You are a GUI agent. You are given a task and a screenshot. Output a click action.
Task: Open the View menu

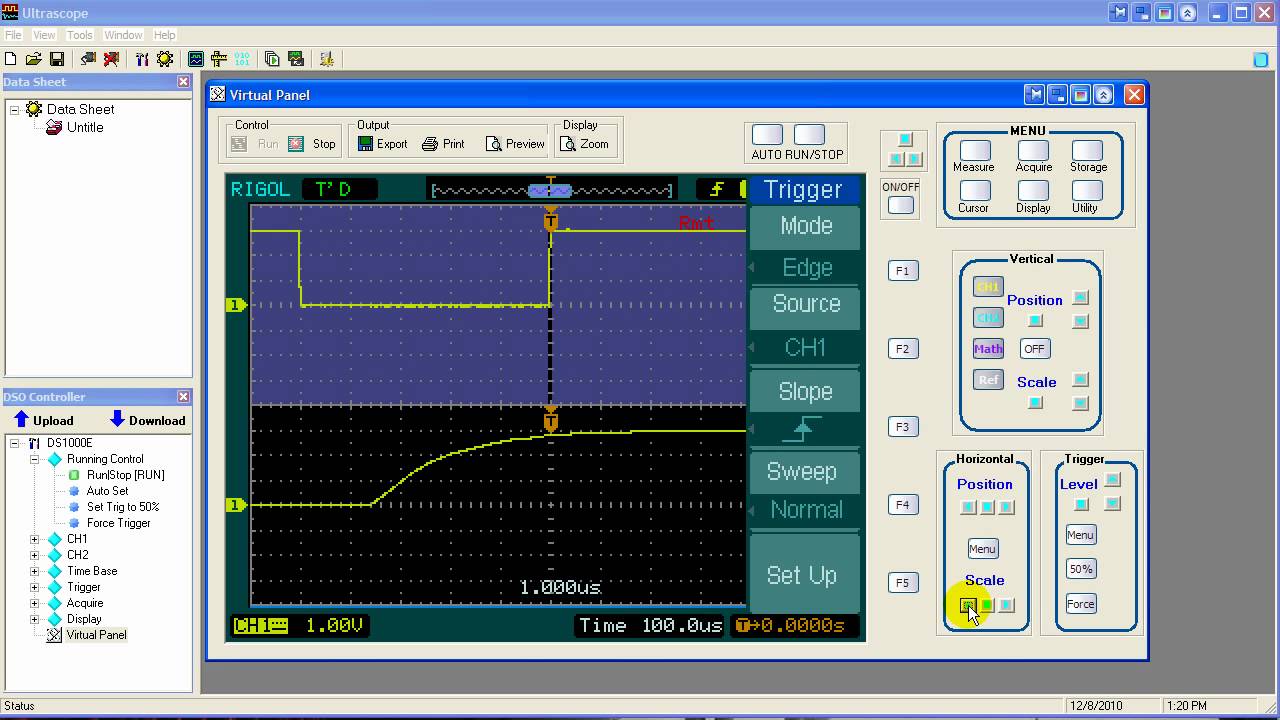pos(44,35)
